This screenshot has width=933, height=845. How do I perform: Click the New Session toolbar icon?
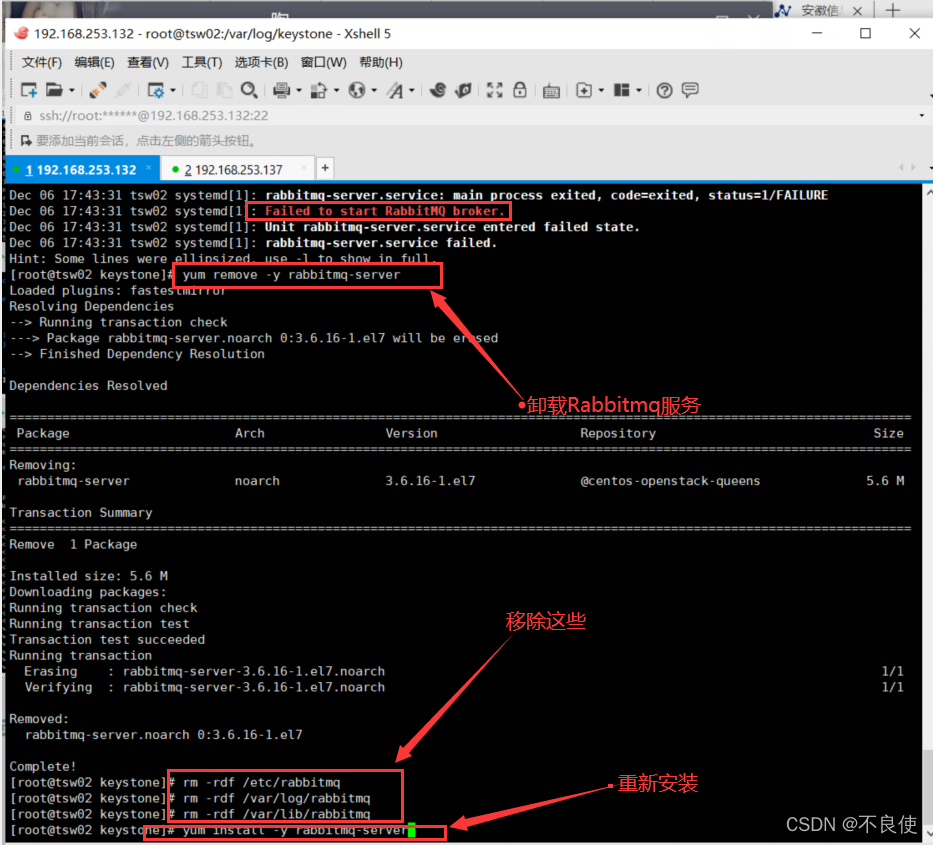point(29,90)
